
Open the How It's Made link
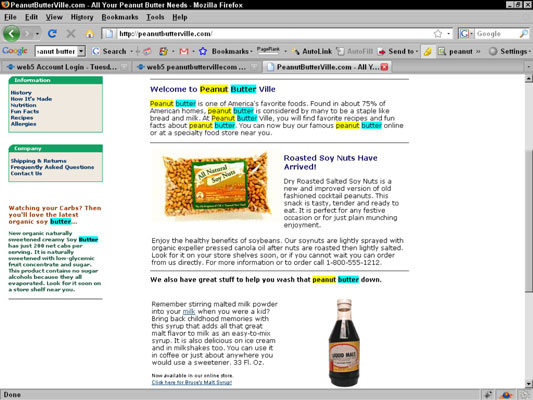point(31,99)
